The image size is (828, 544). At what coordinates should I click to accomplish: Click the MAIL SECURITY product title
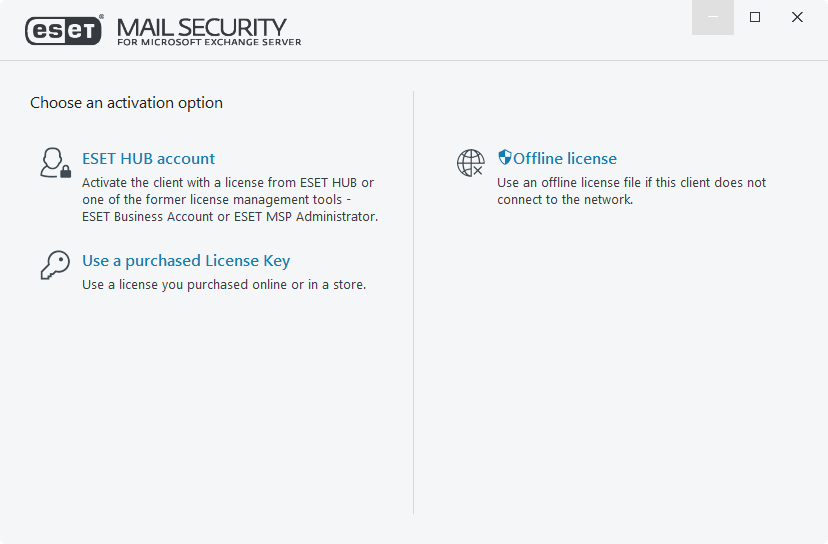(201, 26)
